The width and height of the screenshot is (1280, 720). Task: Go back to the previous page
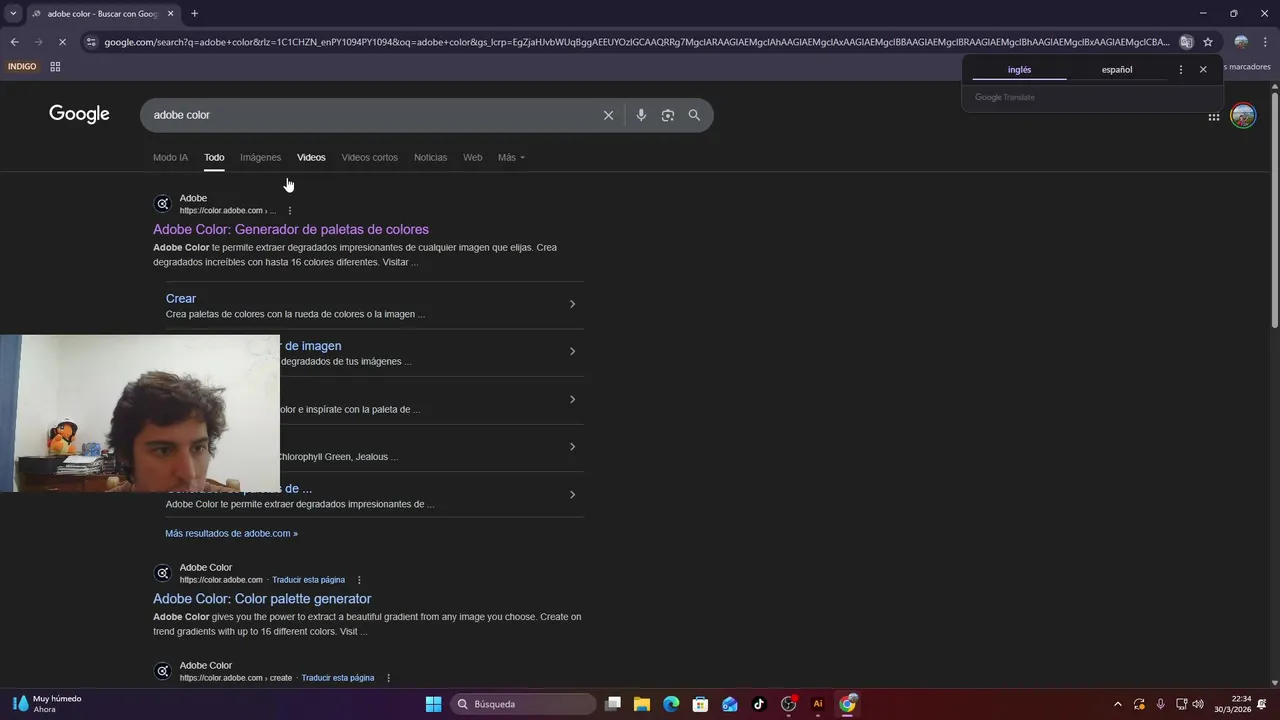click(x=14, y=42)
